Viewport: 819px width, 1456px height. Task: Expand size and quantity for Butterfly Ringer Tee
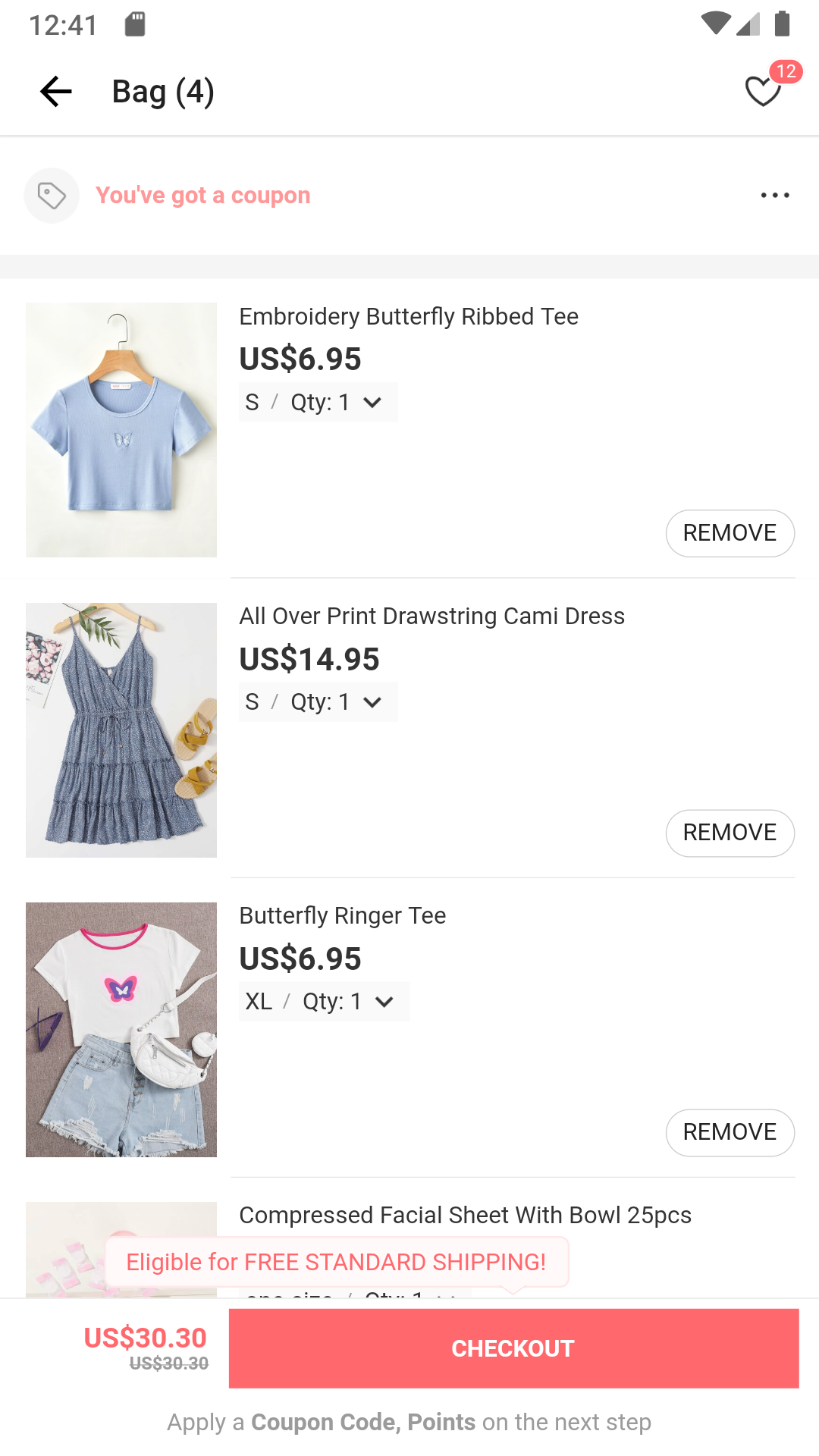click(324, 1002)
